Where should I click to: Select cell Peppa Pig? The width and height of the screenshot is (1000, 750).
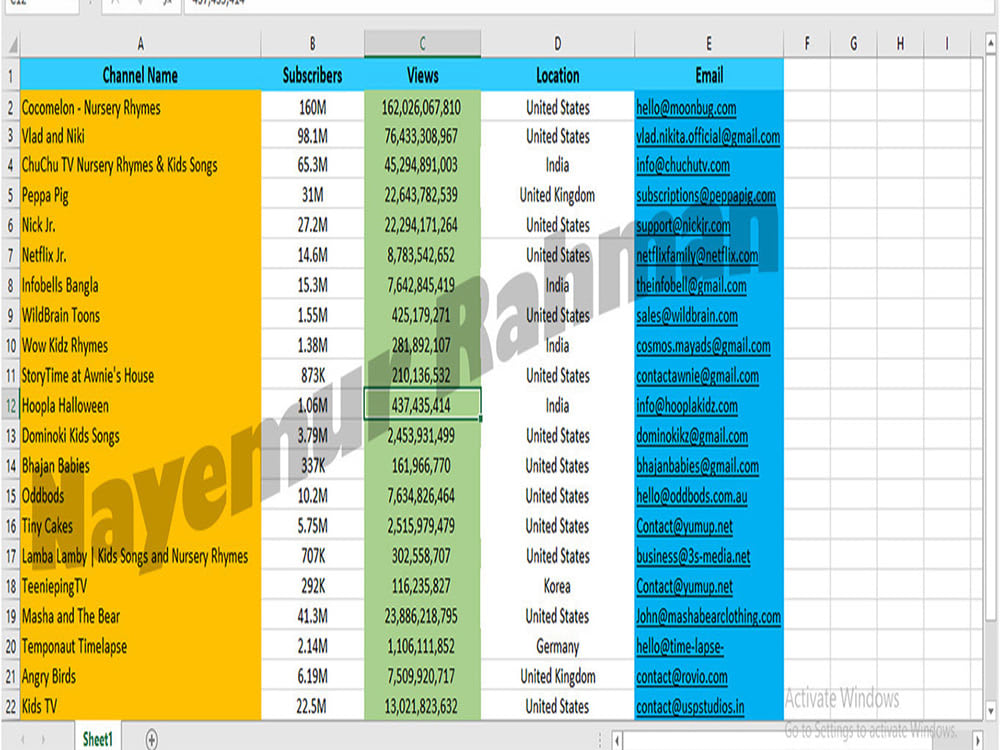(140, 195)
